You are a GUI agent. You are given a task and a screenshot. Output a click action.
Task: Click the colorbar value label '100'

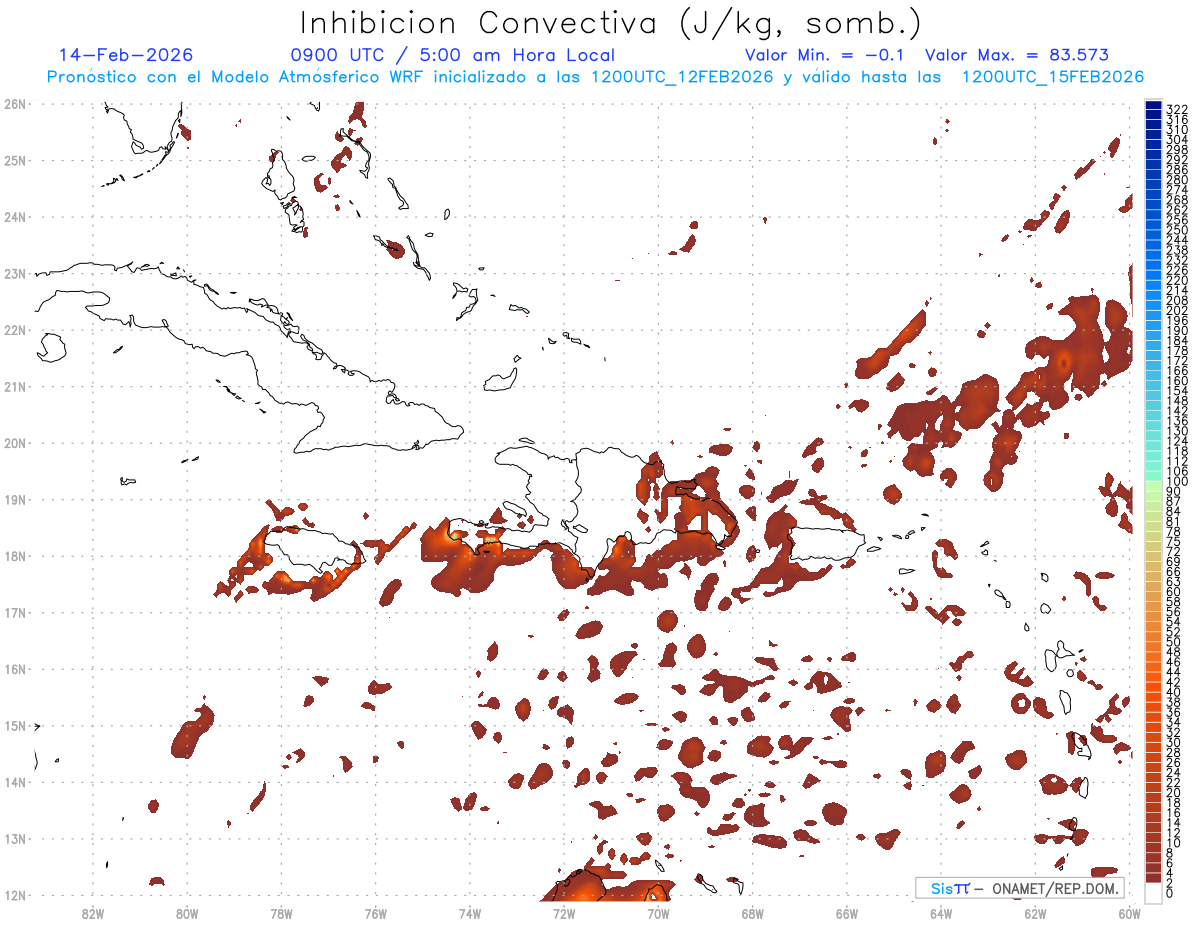click(1176, 481)
